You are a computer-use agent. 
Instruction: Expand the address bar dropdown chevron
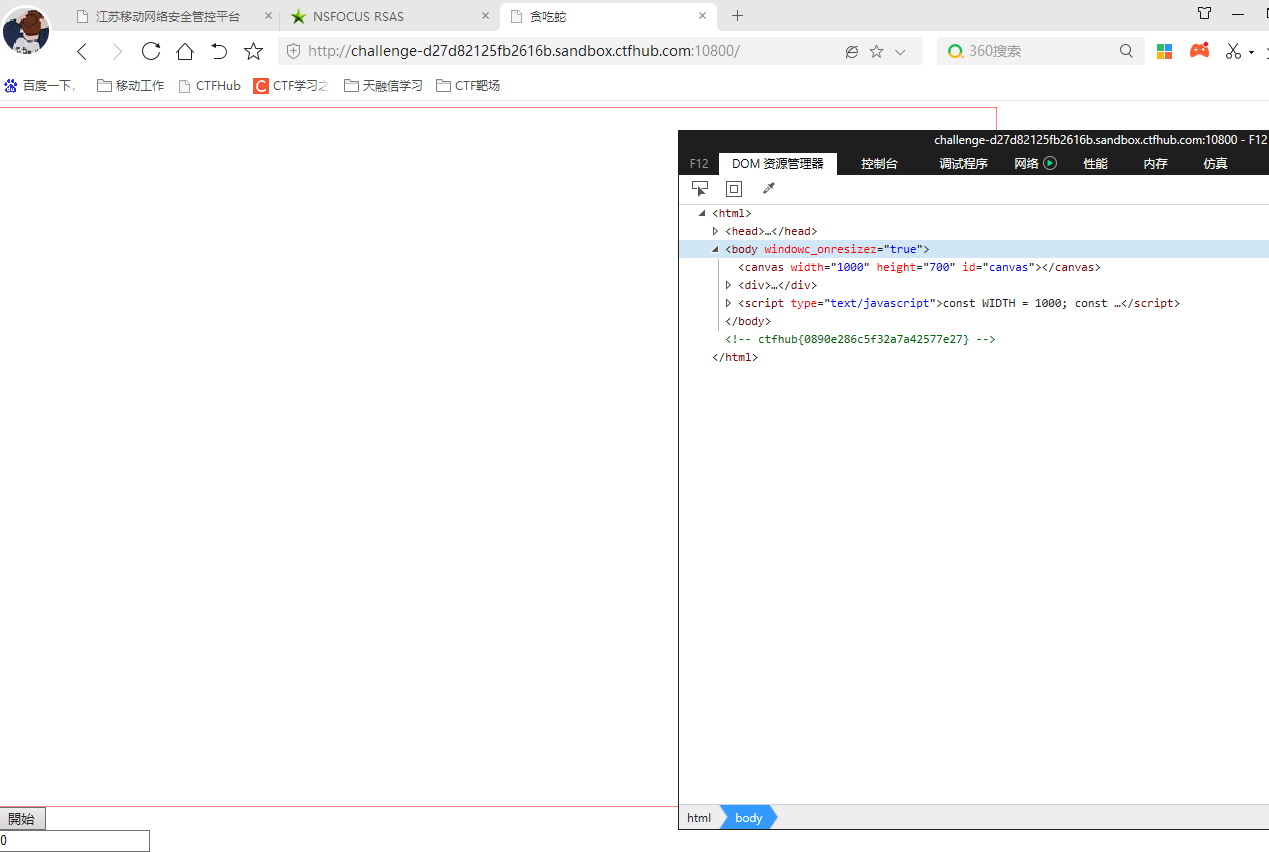[900, 52]
